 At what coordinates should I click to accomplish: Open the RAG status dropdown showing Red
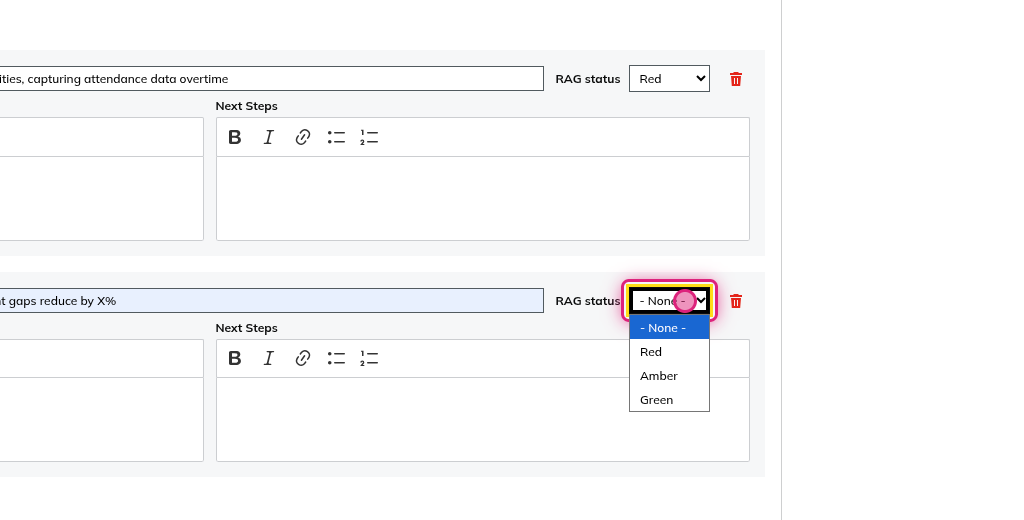tap(669, 78)
